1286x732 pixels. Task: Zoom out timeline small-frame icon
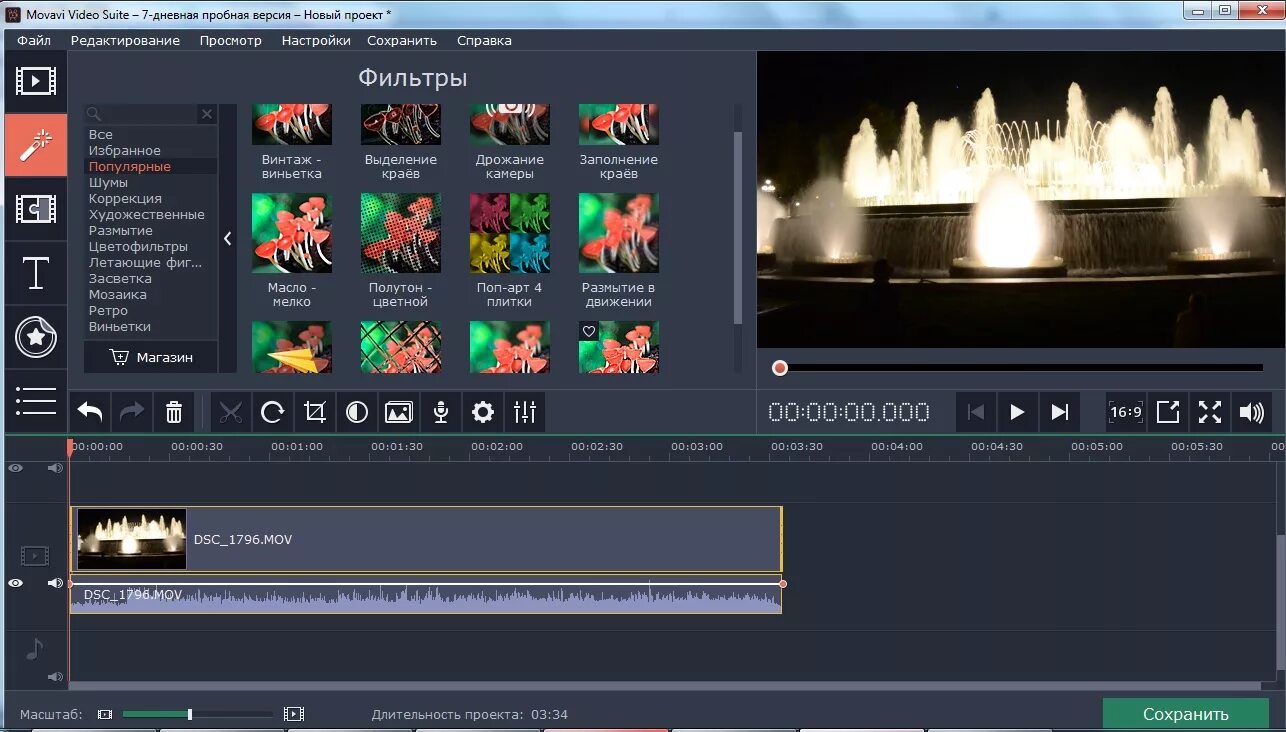pyautogui.click(x=105, y=714)
